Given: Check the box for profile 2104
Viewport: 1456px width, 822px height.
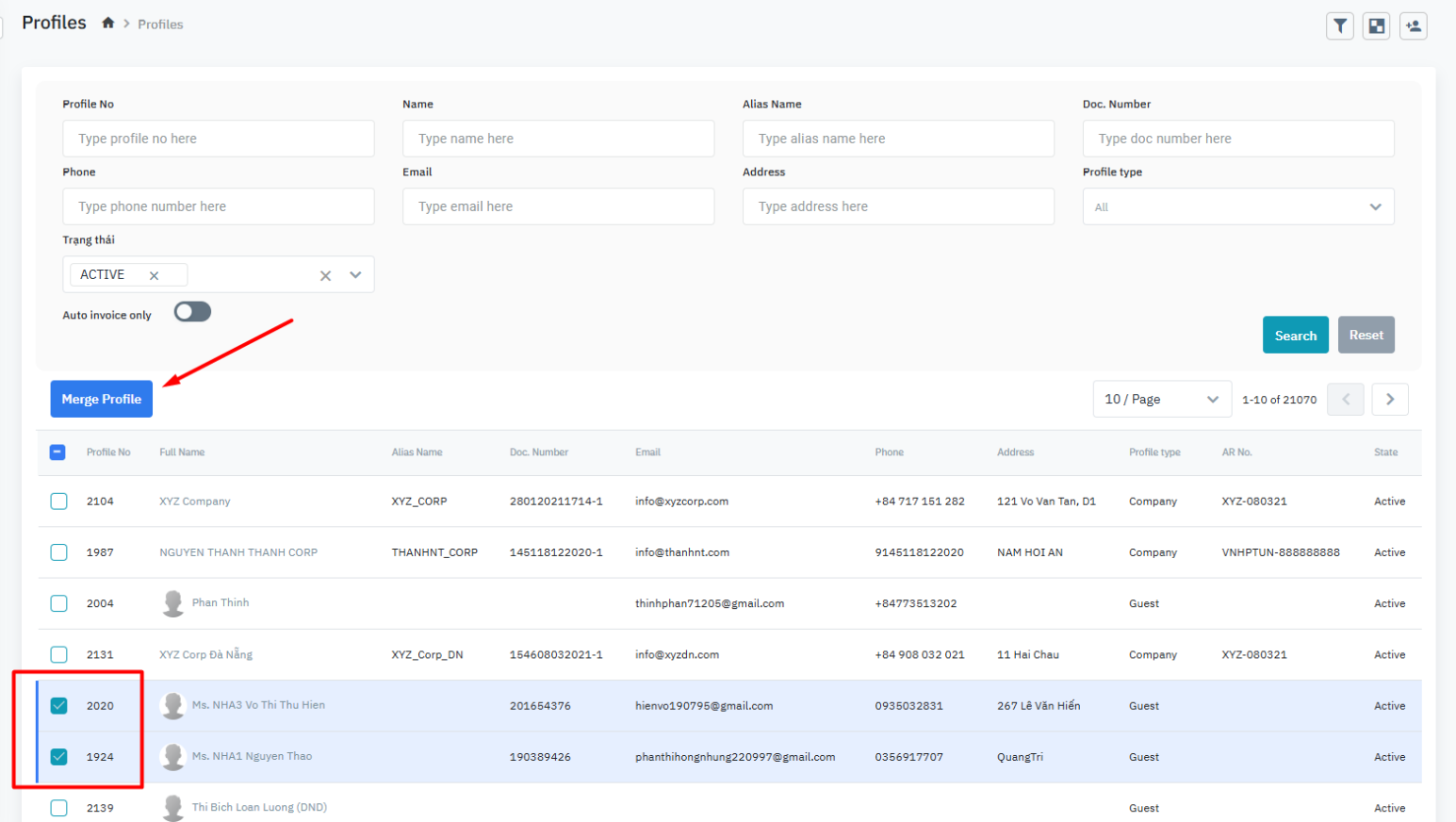Looking at the screenshot, I should (x=58, y=501).
